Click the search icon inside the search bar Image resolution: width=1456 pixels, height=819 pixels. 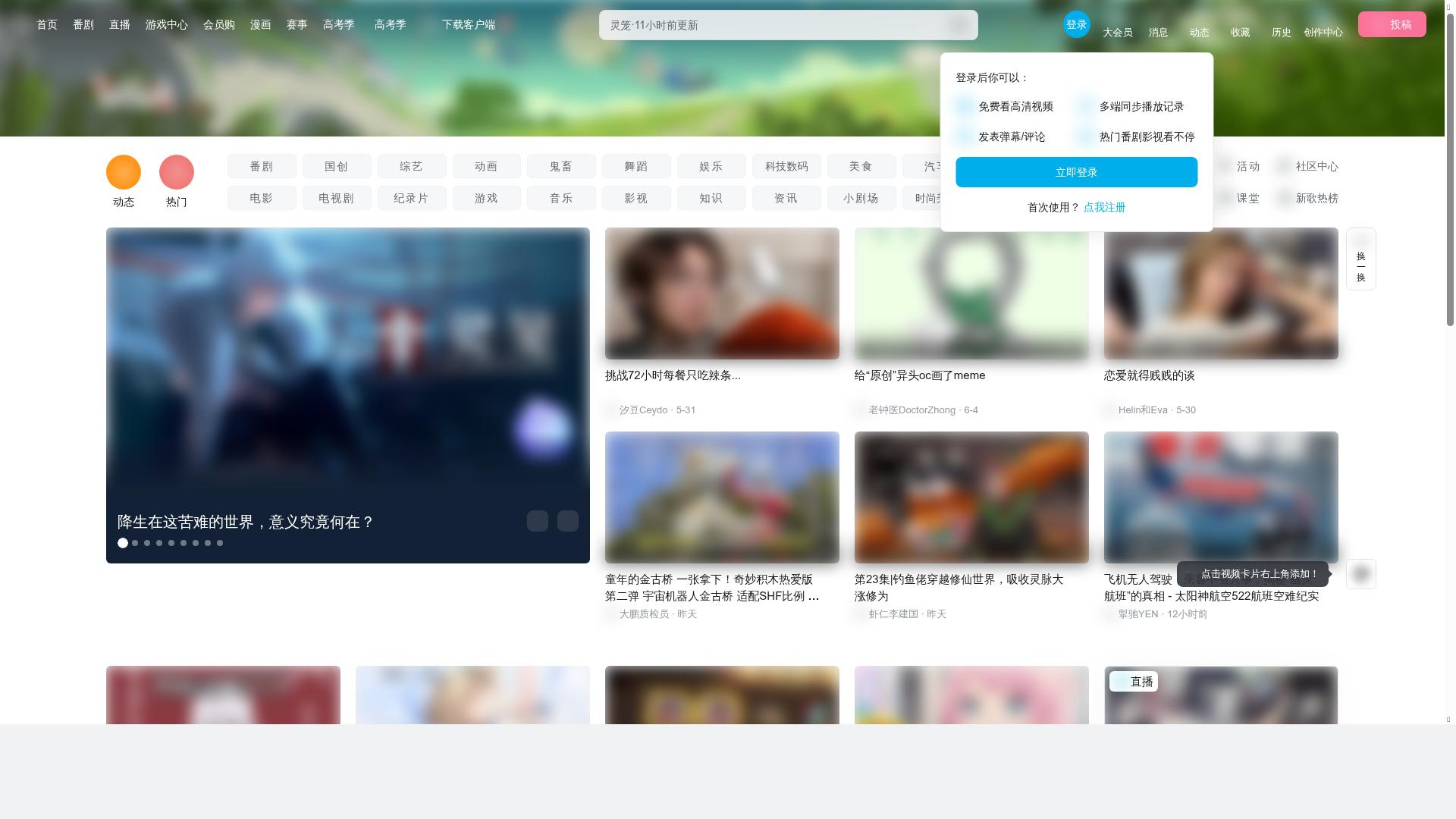pyautogui.click(x=959, y=24)
